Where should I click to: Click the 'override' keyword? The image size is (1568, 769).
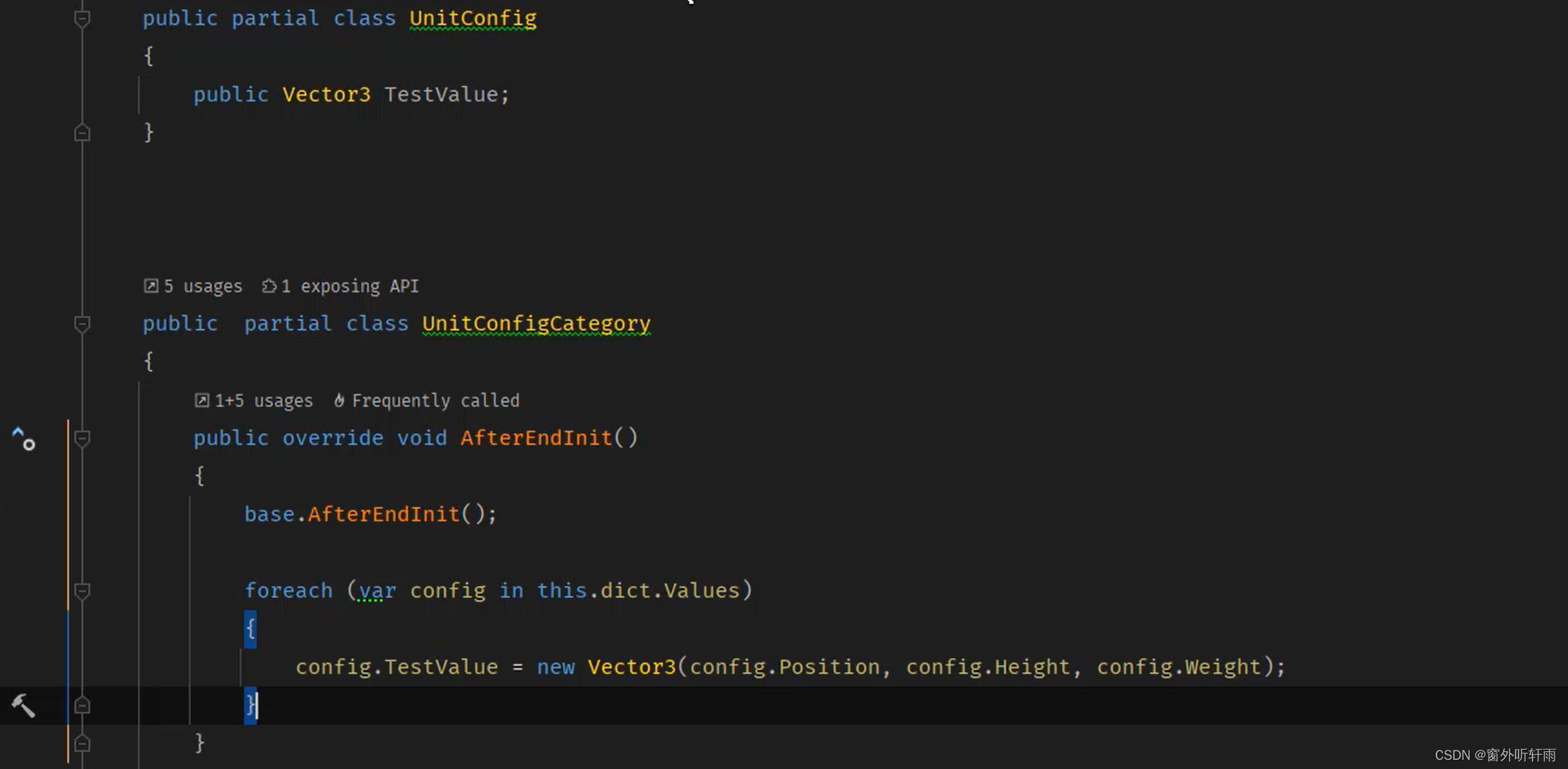333,438
